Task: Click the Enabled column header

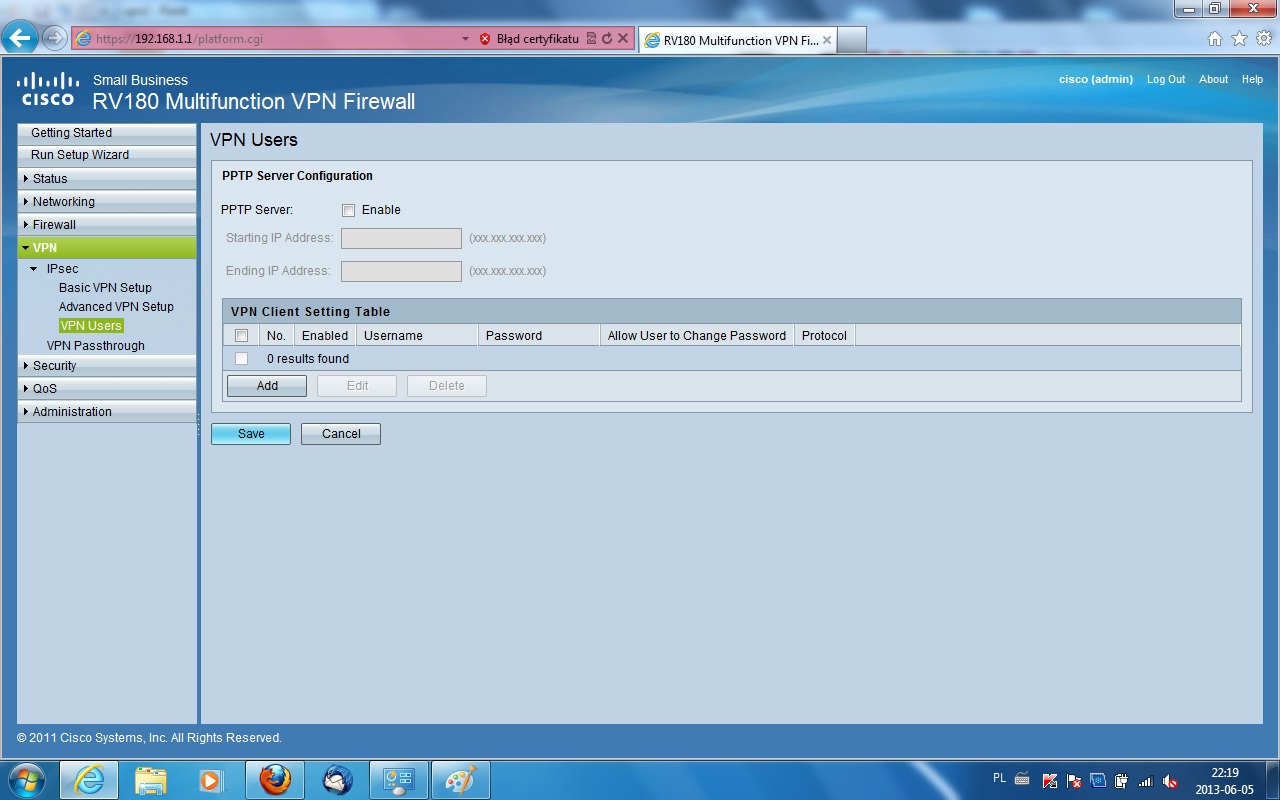Action: pyautogui.click(x=325, y=336)
